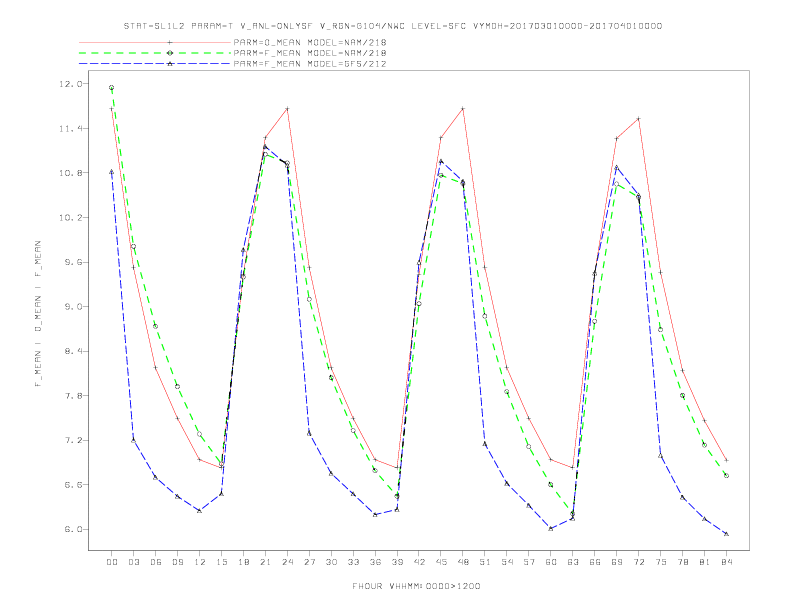The image size is (792, 612).
Task: Click x-axis forecast hour label 63
Action: [x=573, y=562]
